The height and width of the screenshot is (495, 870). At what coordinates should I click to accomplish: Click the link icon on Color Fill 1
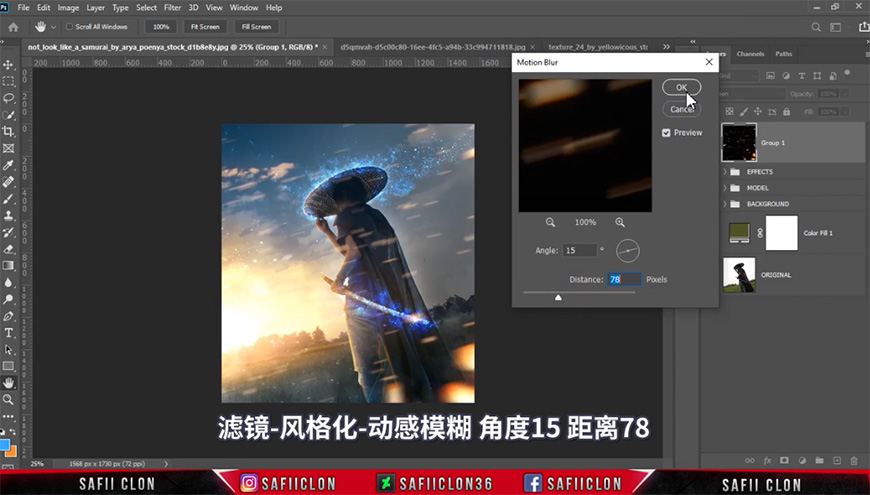tap(760, 234)
